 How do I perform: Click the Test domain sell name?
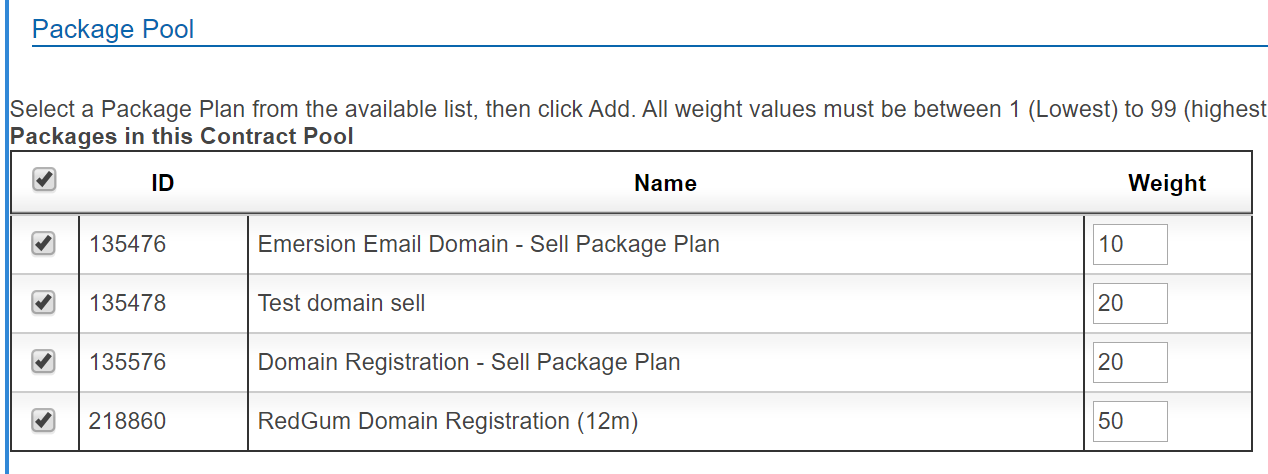click(341, 303)
